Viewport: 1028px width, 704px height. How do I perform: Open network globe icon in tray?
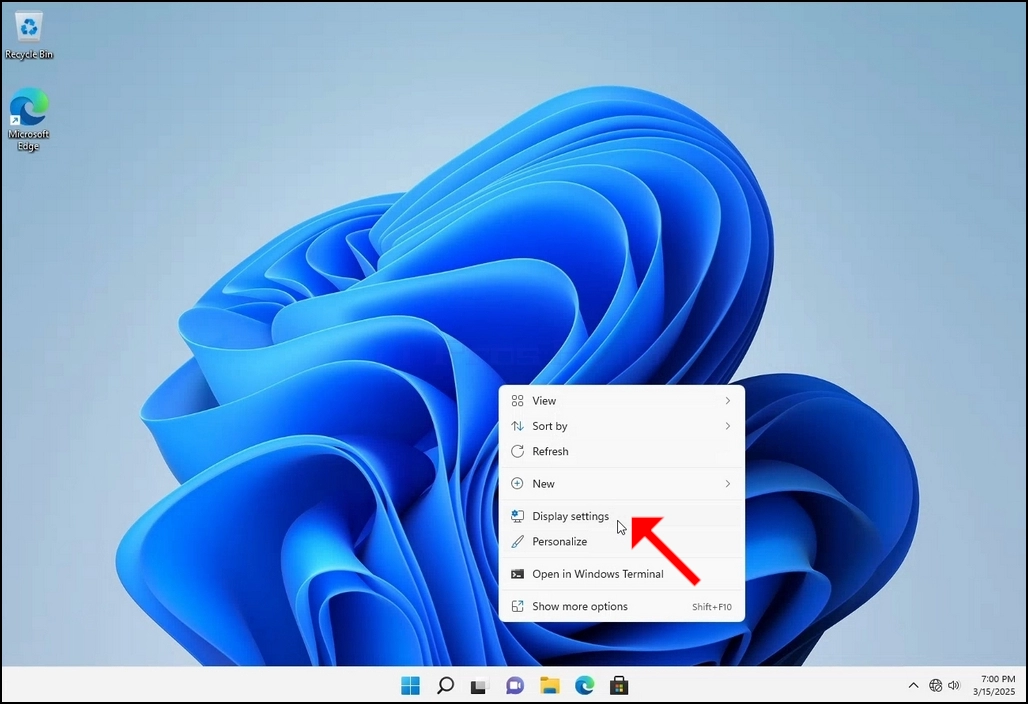click(936, 686)
